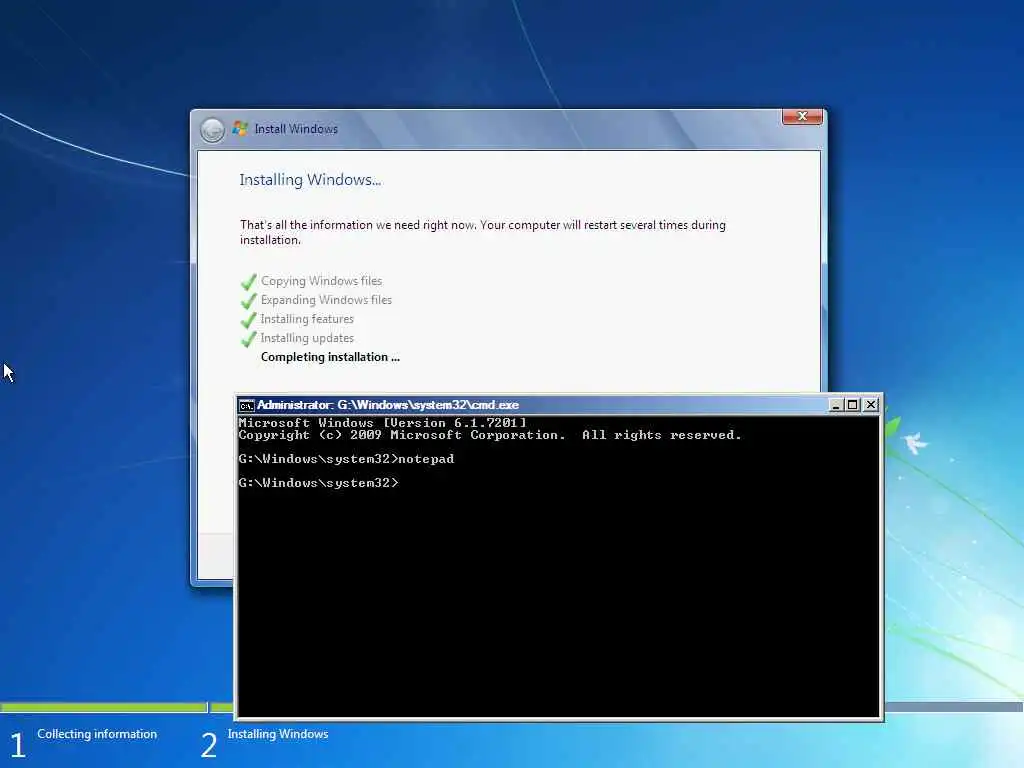Click the Copyright 2009 Microsoft line
This screenshot has width=1024, height=768.
pyautogui.click(x=490, y=435)
